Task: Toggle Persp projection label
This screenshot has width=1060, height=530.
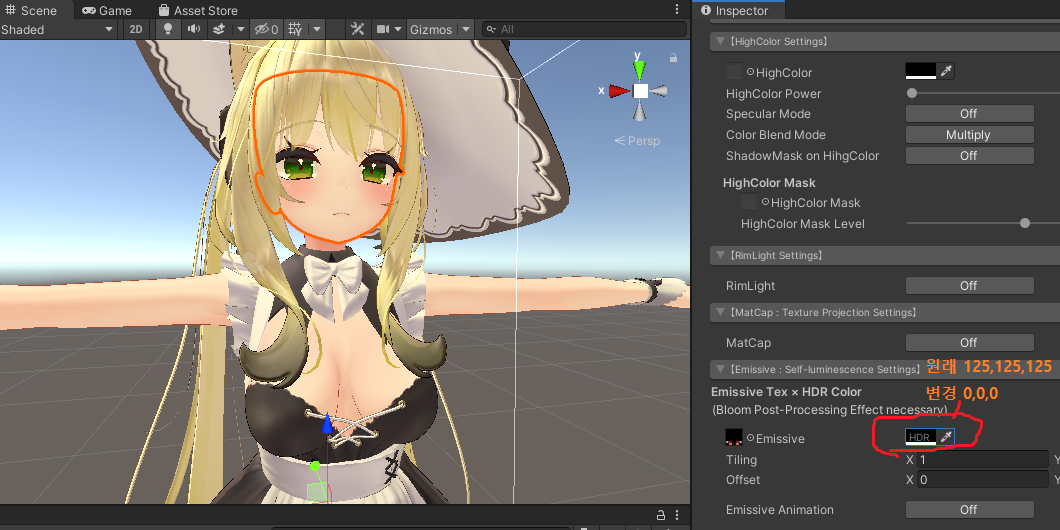Action: pos(637,141)
